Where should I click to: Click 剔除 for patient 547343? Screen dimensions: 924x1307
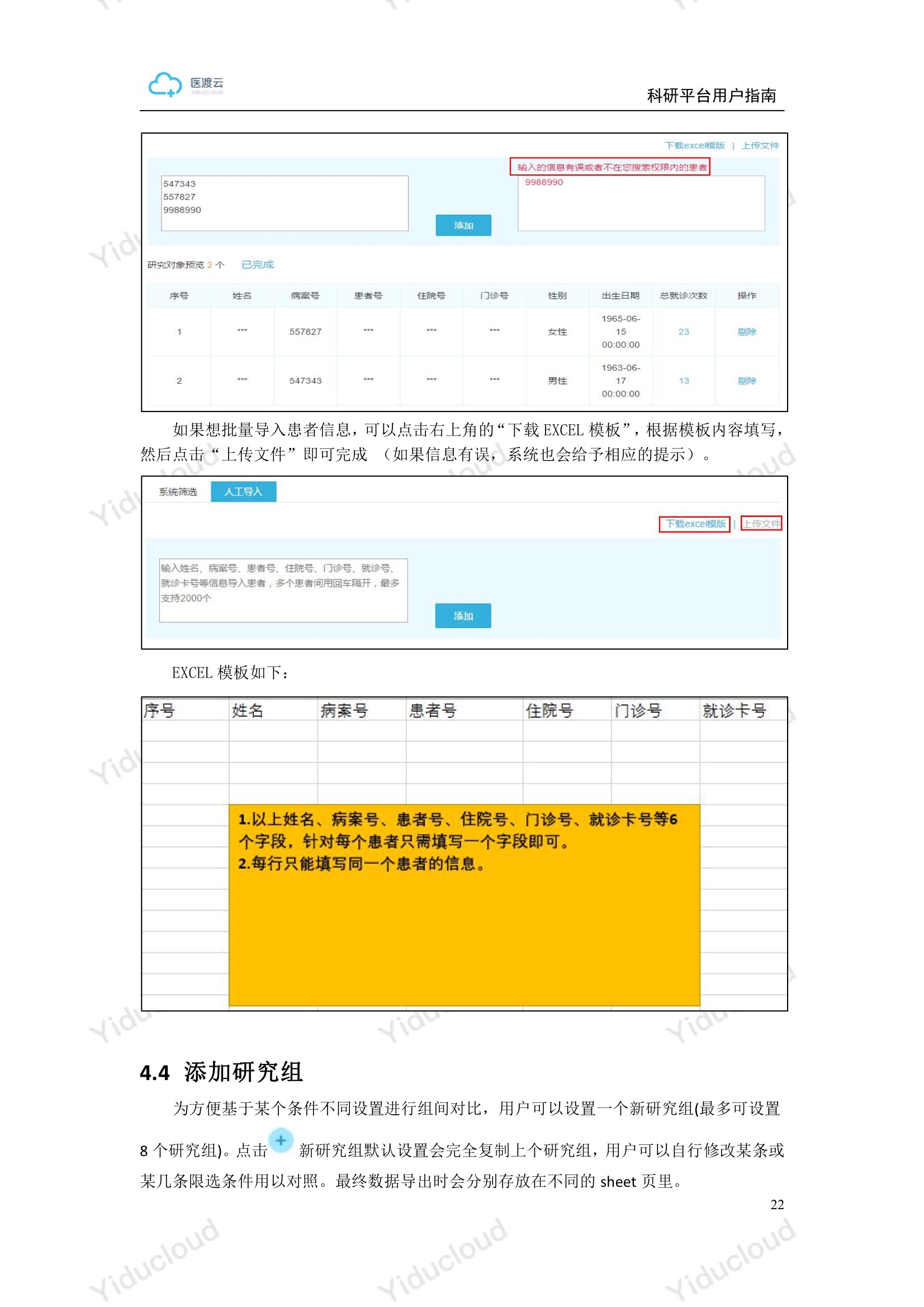pyautogui.click(x=746, y=381)
